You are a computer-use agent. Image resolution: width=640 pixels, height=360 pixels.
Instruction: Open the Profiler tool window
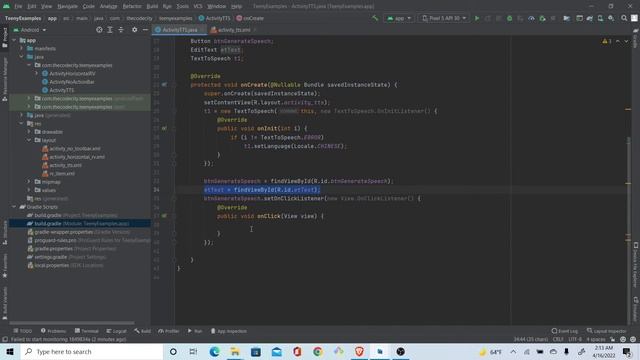coord(169,331)
